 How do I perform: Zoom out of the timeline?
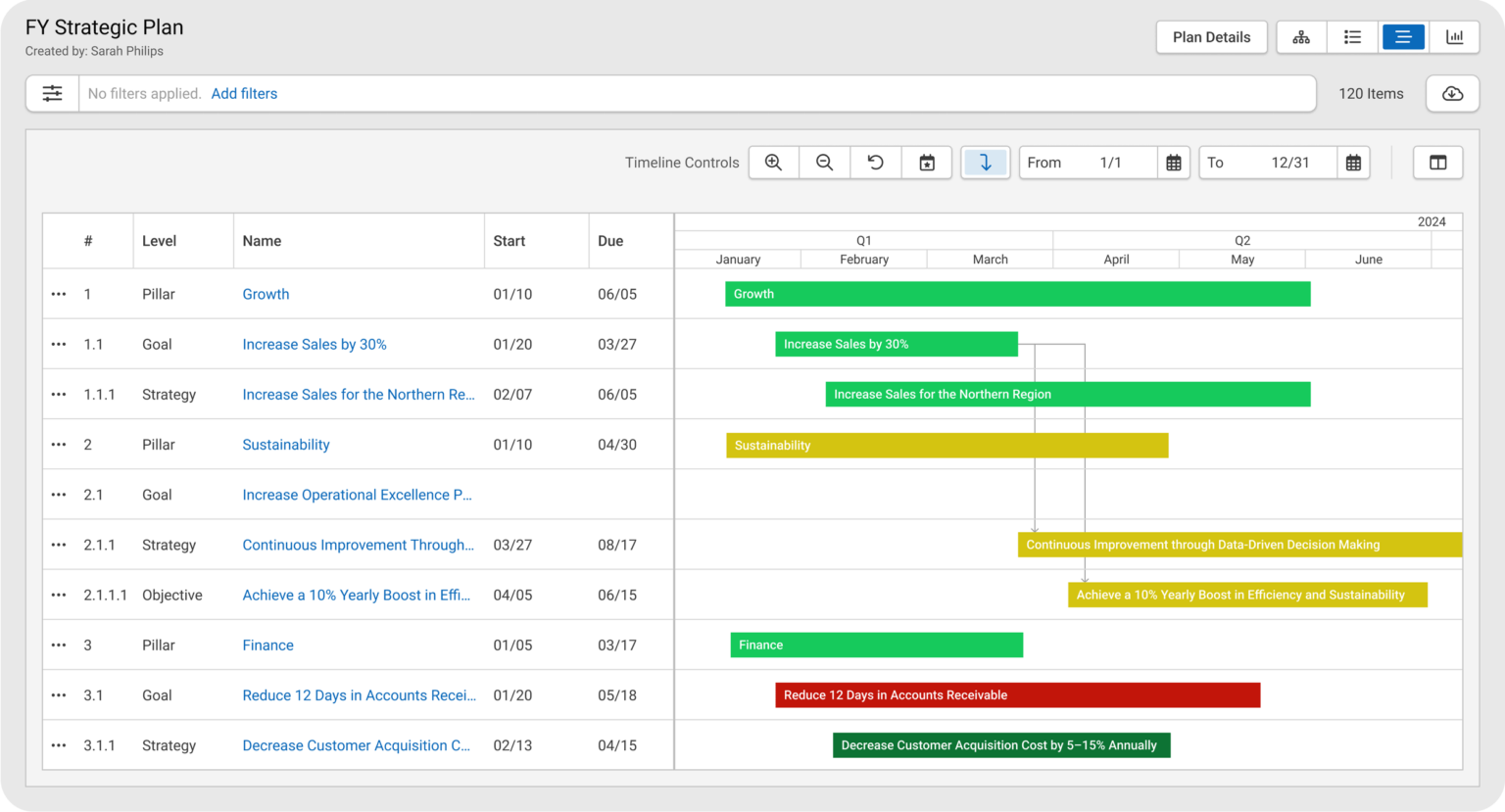pos(824,162)
